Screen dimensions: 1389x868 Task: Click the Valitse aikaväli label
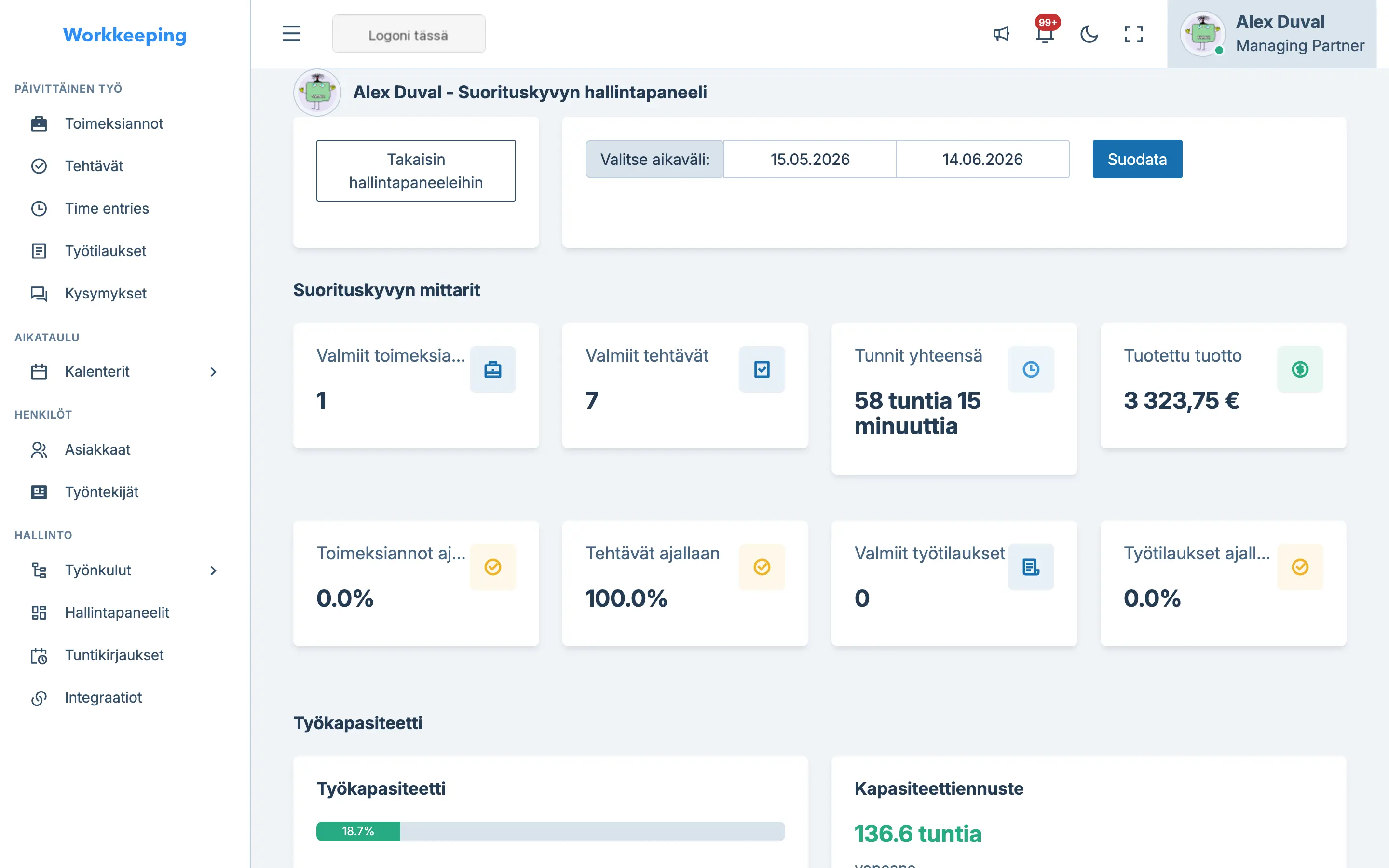[655, 159]
